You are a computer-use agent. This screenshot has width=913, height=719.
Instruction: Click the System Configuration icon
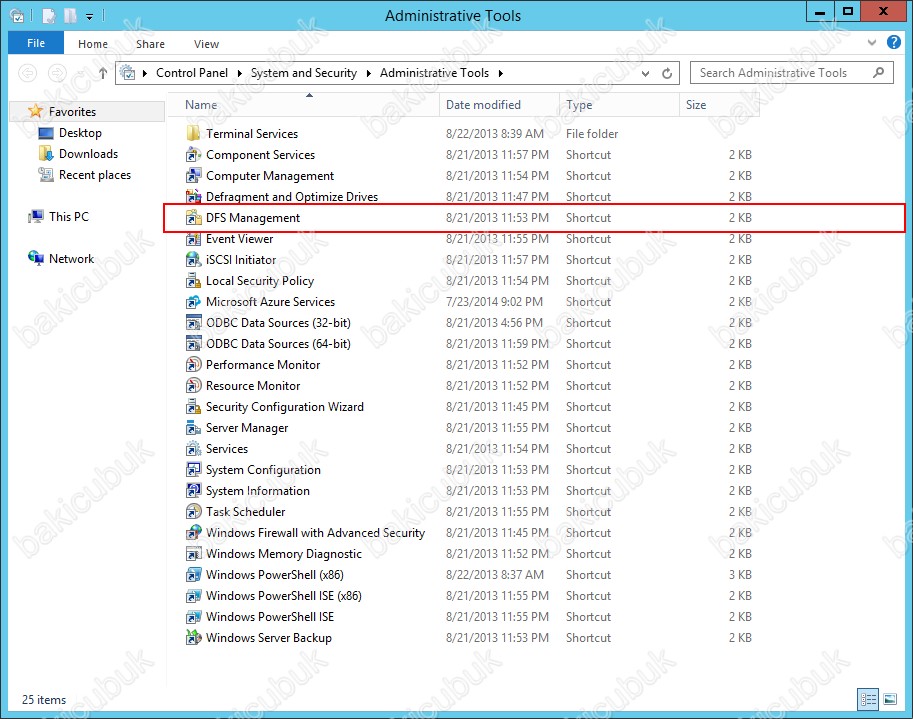pyautogui.click(x=193, y=470)
